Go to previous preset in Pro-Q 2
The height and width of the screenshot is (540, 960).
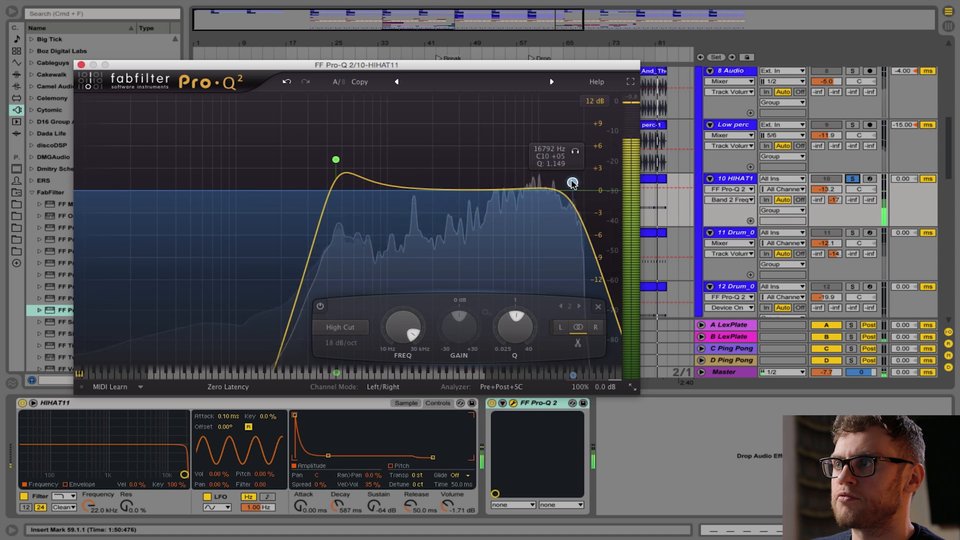coord(396,81)
